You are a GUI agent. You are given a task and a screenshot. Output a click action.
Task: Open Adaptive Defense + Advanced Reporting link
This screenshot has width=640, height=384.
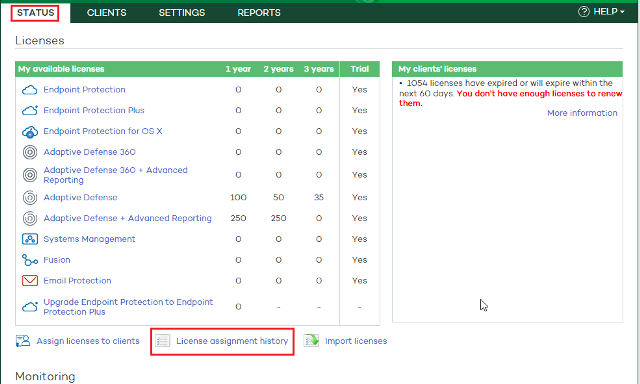127,218
